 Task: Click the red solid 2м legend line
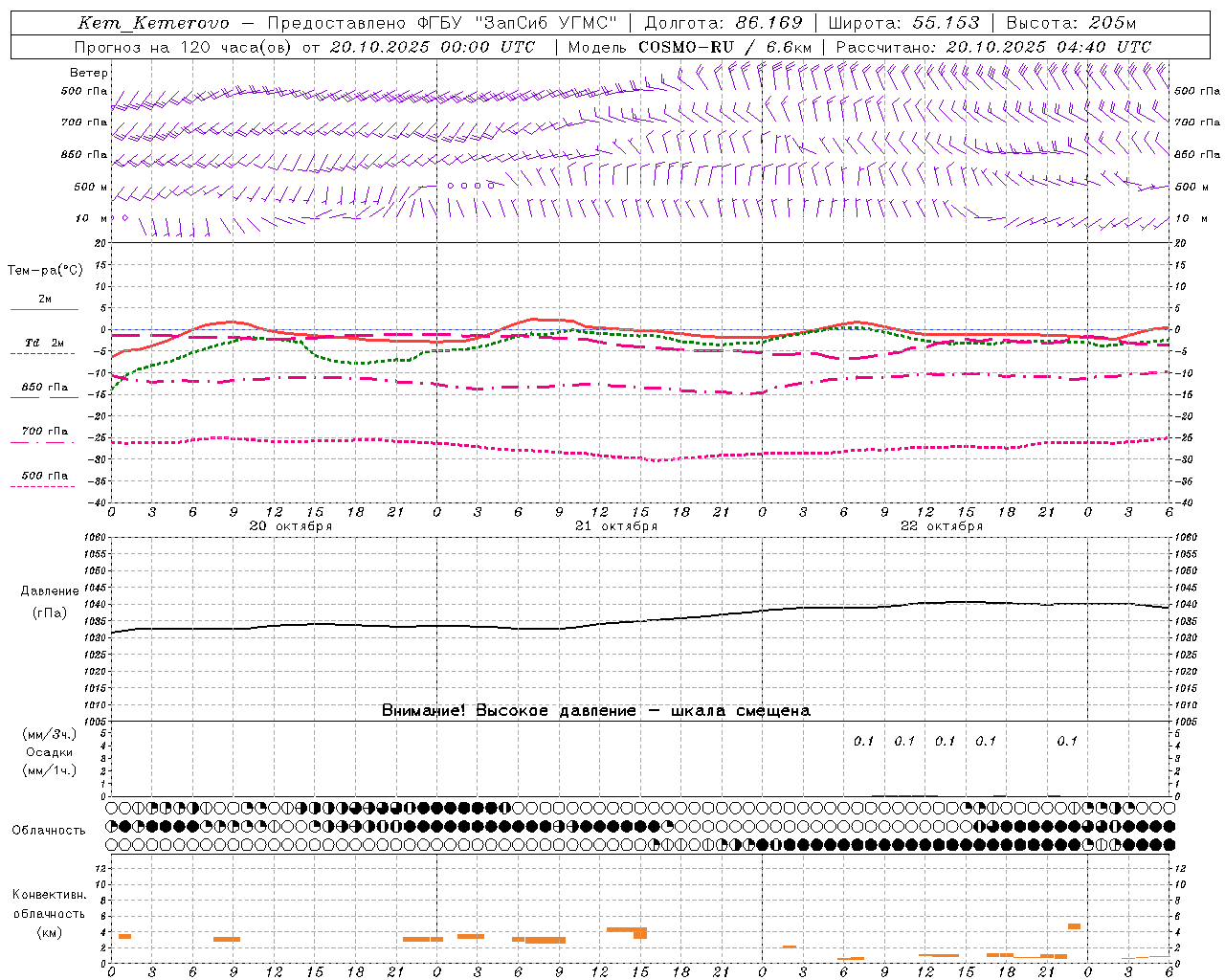(x=44, y=310)
